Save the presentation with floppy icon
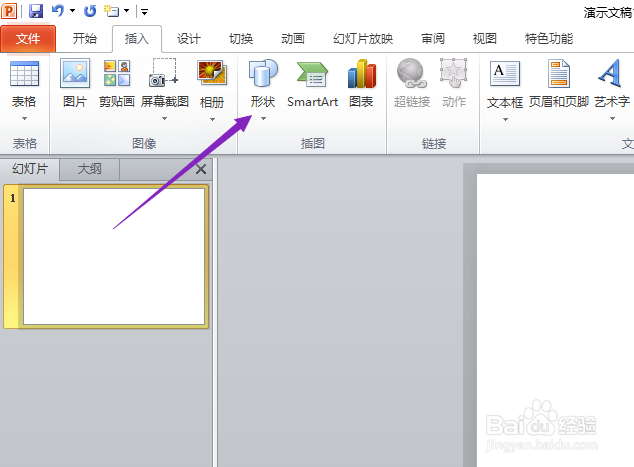 36,11
